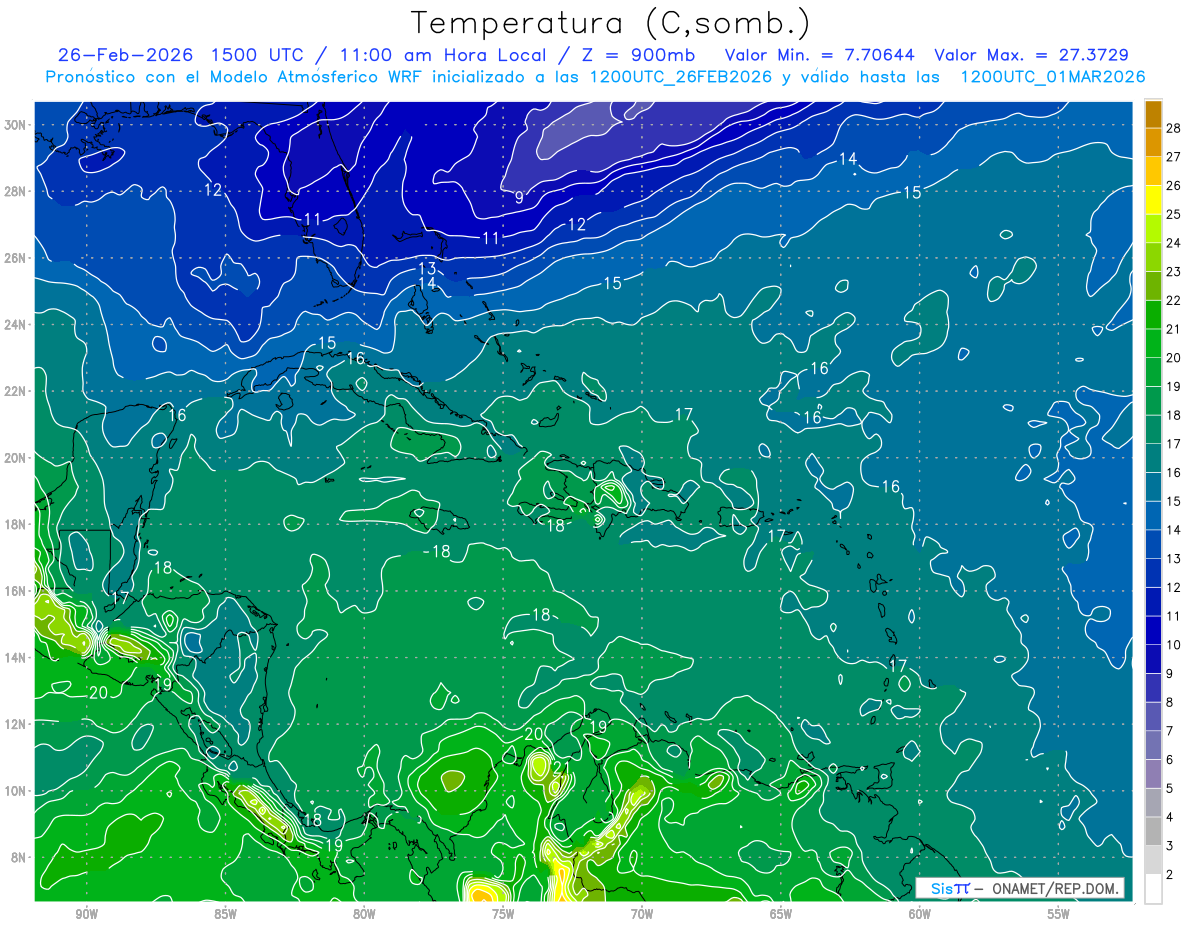This screenshot has width=1200, height=927.
Task: Click the colorbar legend value "8"
Action: (x=1171, y=703)
